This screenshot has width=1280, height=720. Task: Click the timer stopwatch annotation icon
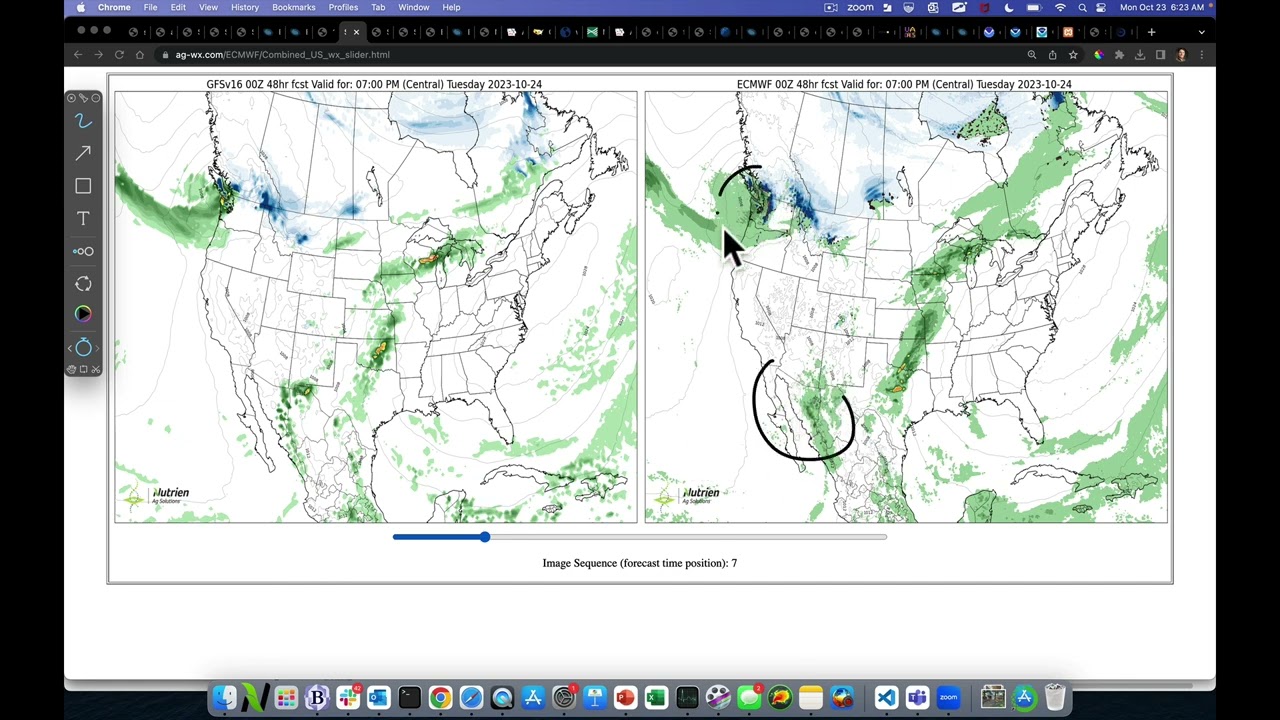pyautogui.click(x=83, y=347)
